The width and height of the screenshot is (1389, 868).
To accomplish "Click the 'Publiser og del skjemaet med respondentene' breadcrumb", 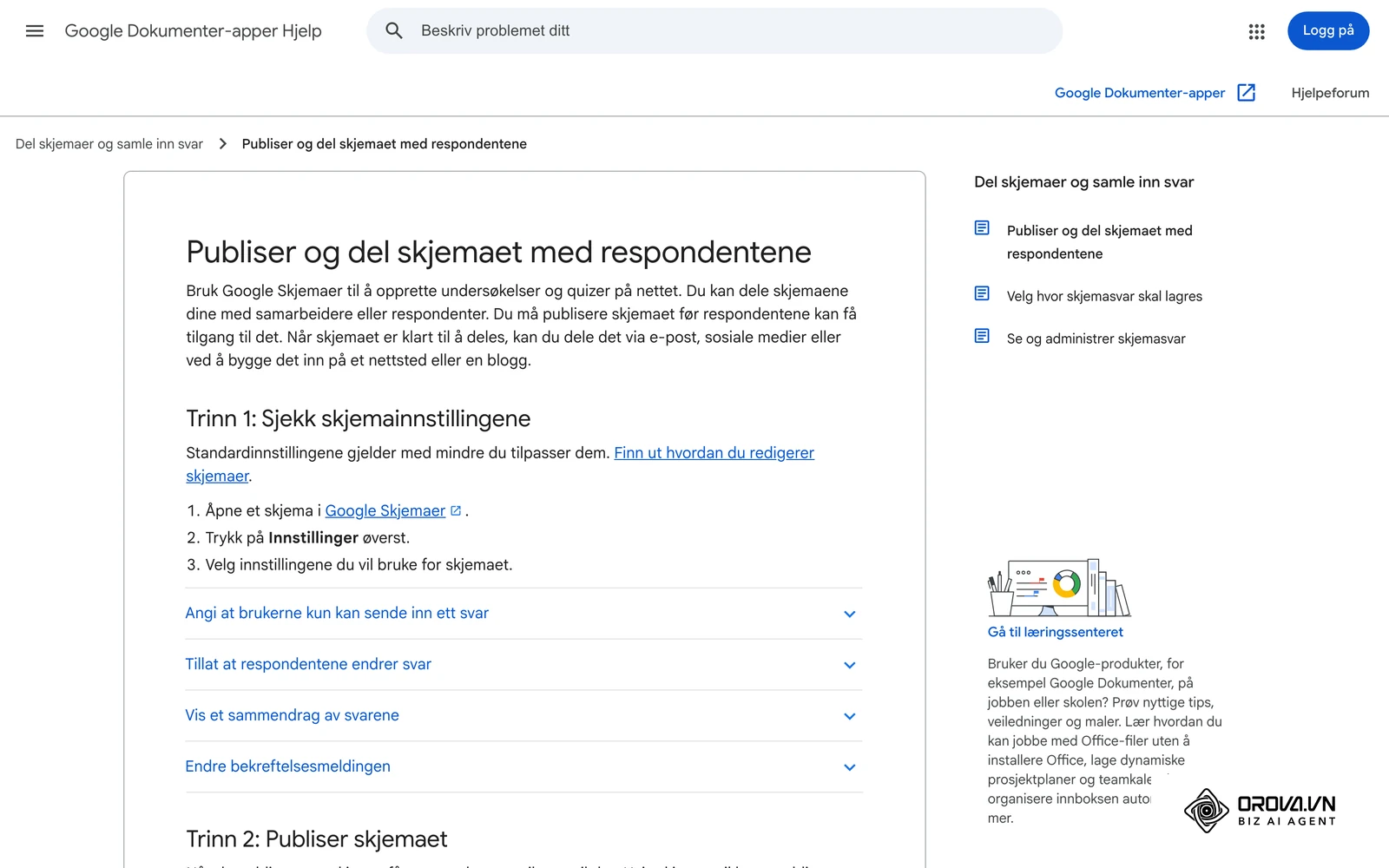I will [384, 144].
